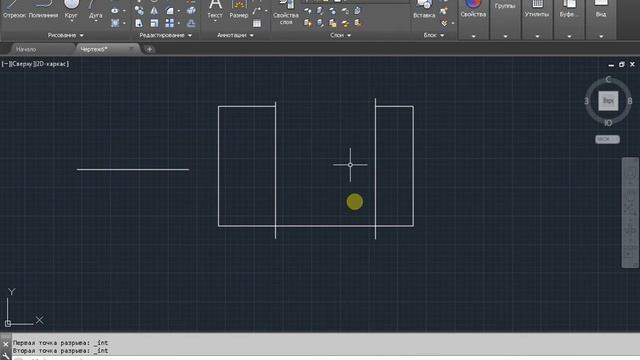Pick the rectangular Array tool icon
The height and width of the screenshot is (360, 640).
point(170,23)
